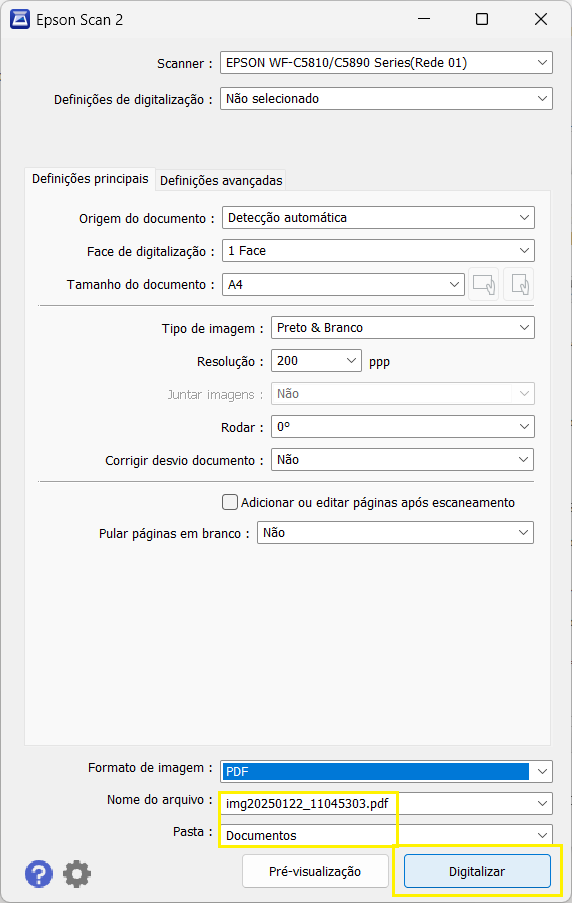Viewport: 572px width, 903px height.
Task: Open the Origem do documento dropdown
Action: click(x=378, y=218)
